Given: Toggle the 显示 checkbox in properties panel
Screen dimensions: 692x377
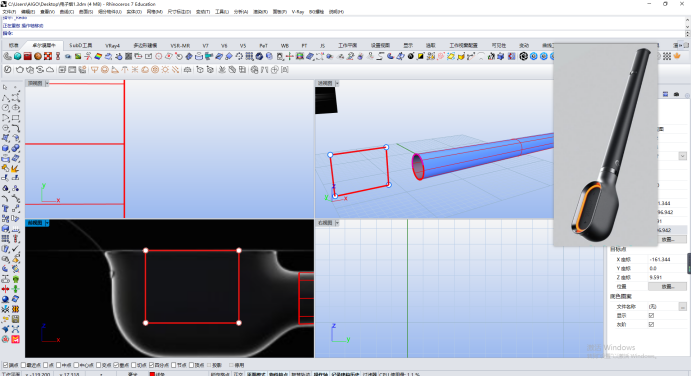Looking at the screenshot, I should pos(651,316).
